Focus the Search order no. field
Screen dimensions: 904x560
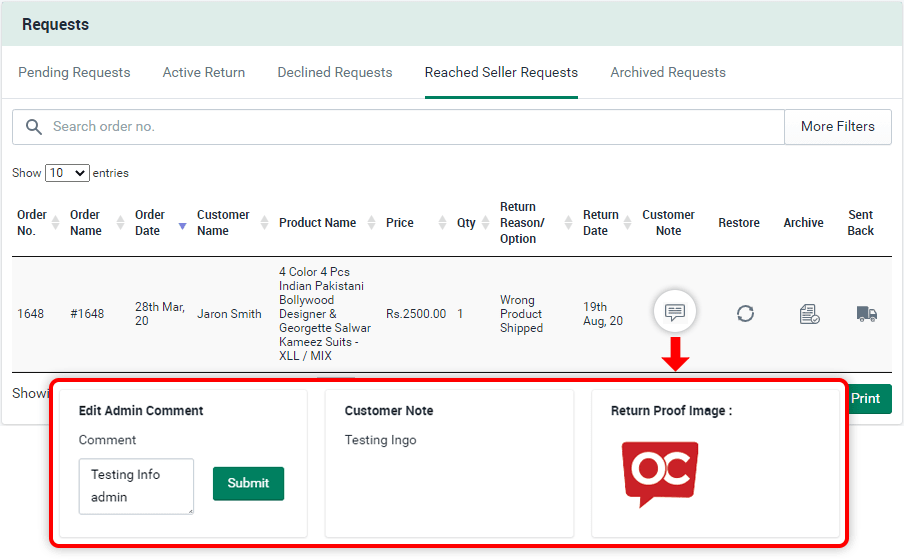click(x=410, y=127)
